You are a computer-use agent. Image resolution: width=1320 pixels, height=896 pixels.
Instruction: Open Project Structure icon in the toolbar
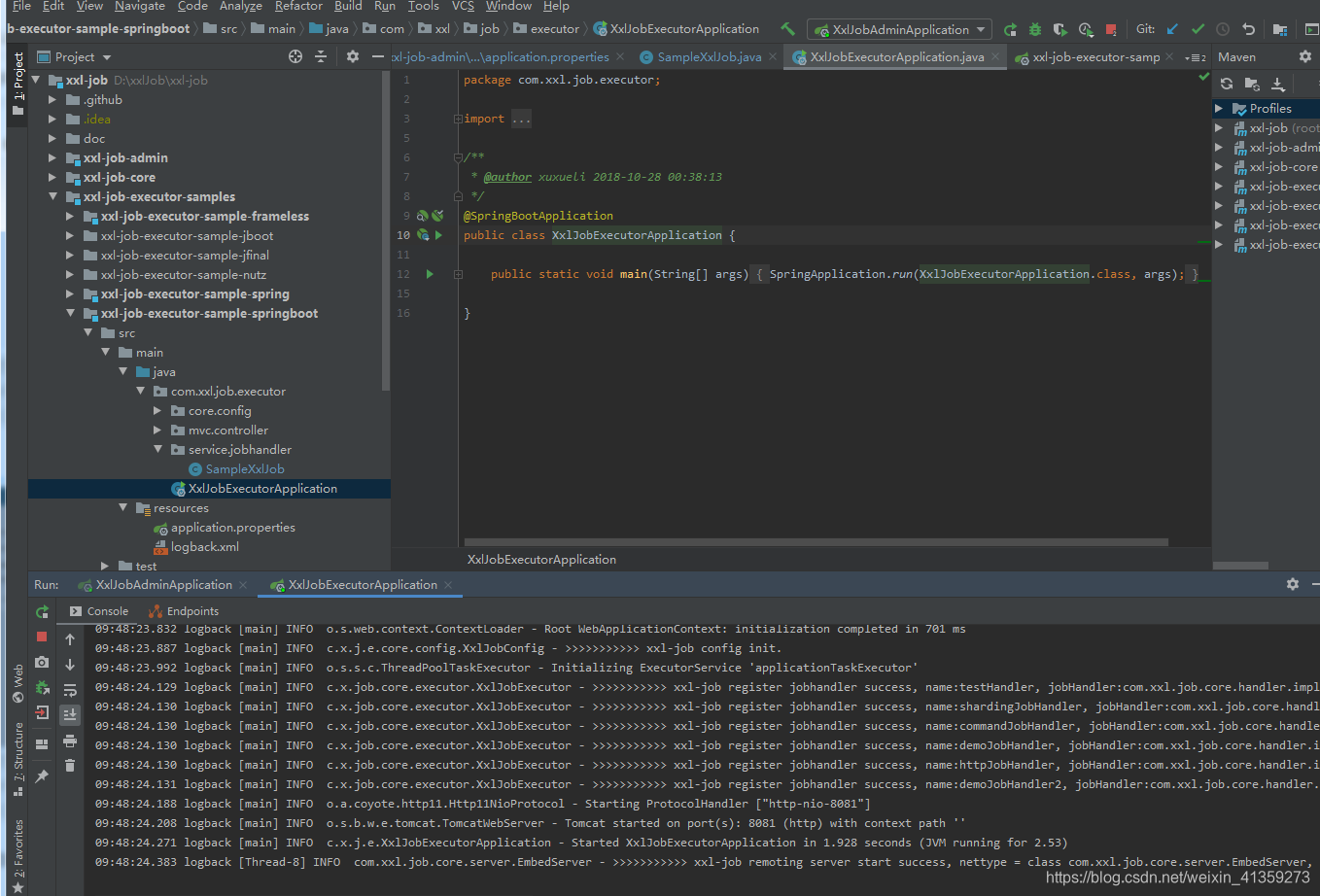[1280, 29]
